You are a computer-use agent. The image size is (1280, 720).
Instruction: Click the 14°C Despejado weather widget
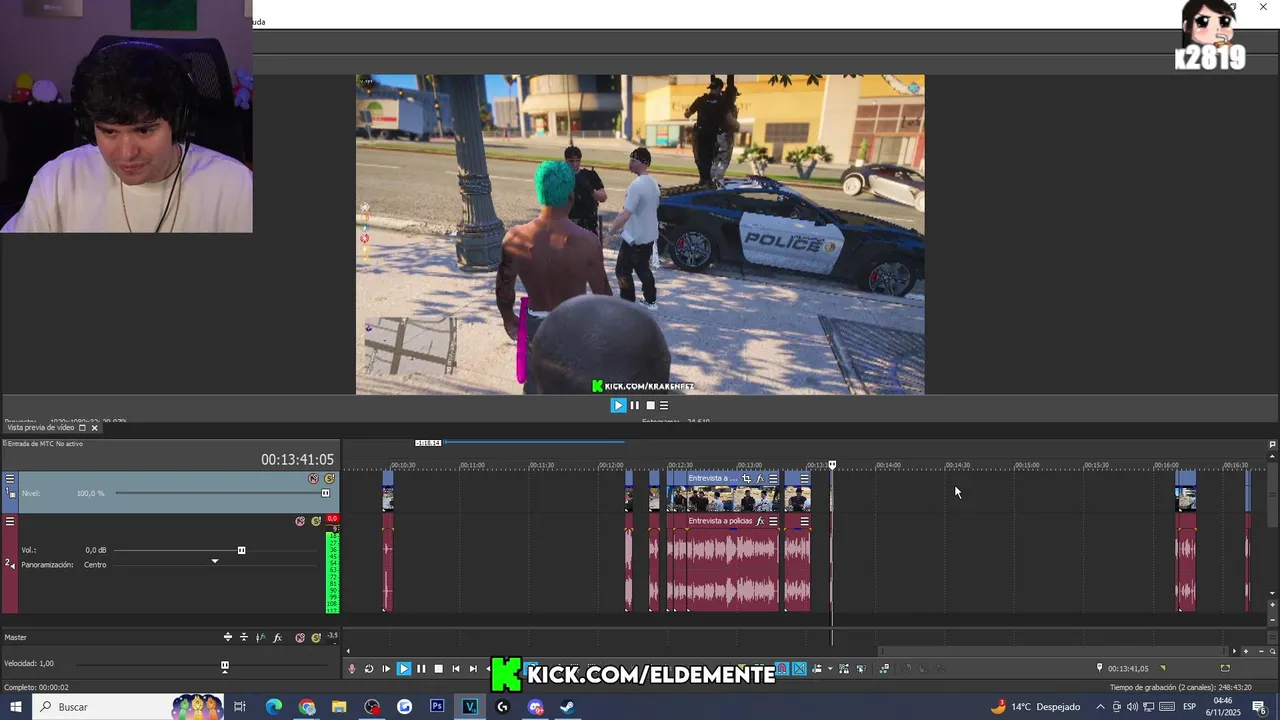point(1035,707)
